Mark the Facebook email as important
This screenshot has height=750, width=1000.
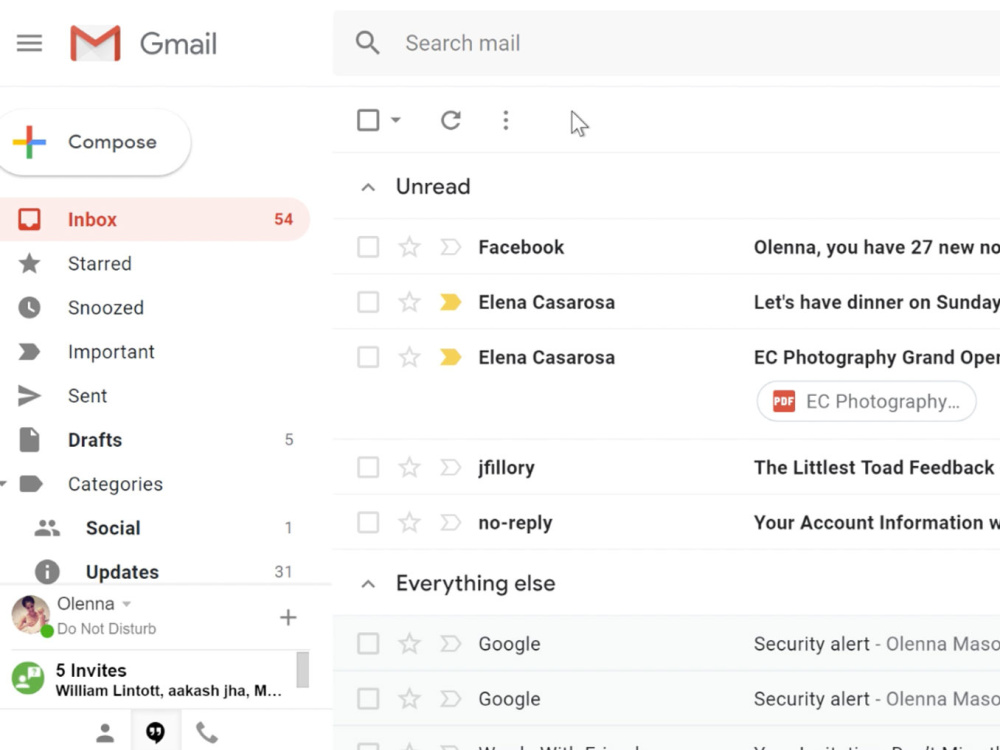(x=450, y=247)
